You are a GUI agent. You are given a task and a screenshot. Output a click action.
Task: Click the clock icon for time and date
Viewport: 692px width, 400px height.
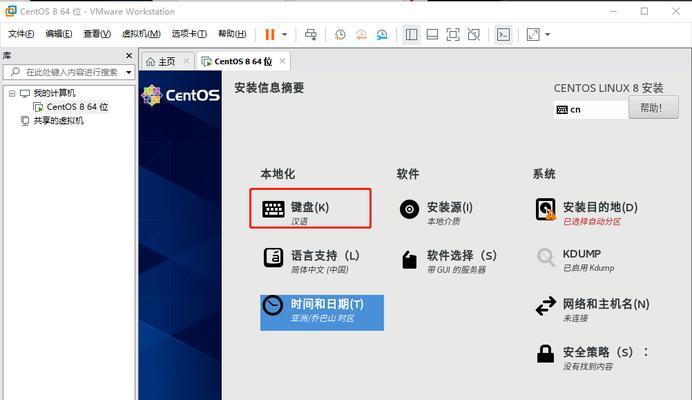click(x=272, y=306)
